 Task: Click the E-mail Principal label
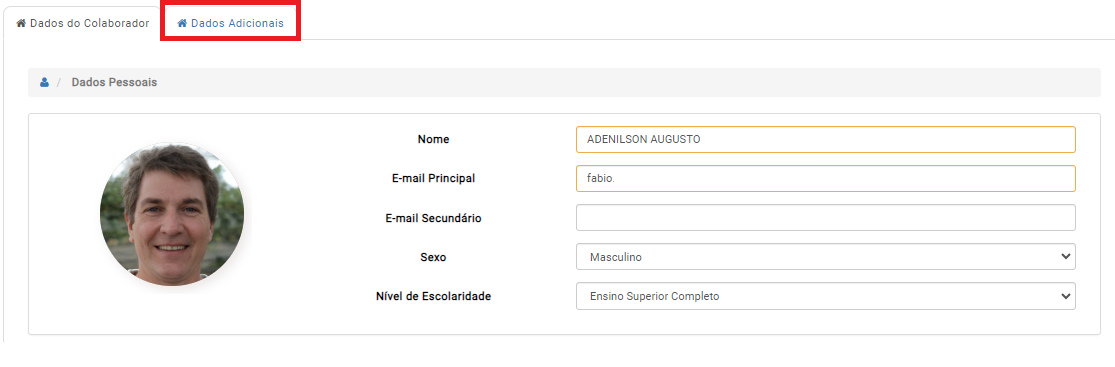[x=433, y=179]
